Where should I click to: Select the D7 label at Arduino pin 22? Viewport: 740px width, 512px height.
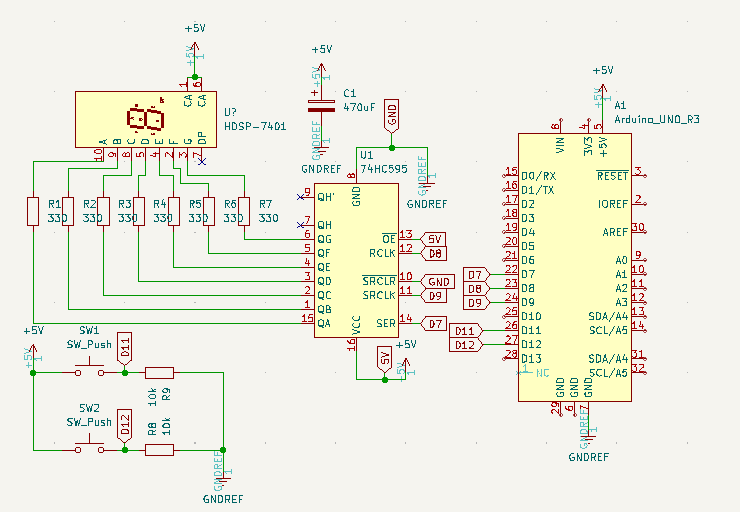pyautogui.click(x=477, y=275)
